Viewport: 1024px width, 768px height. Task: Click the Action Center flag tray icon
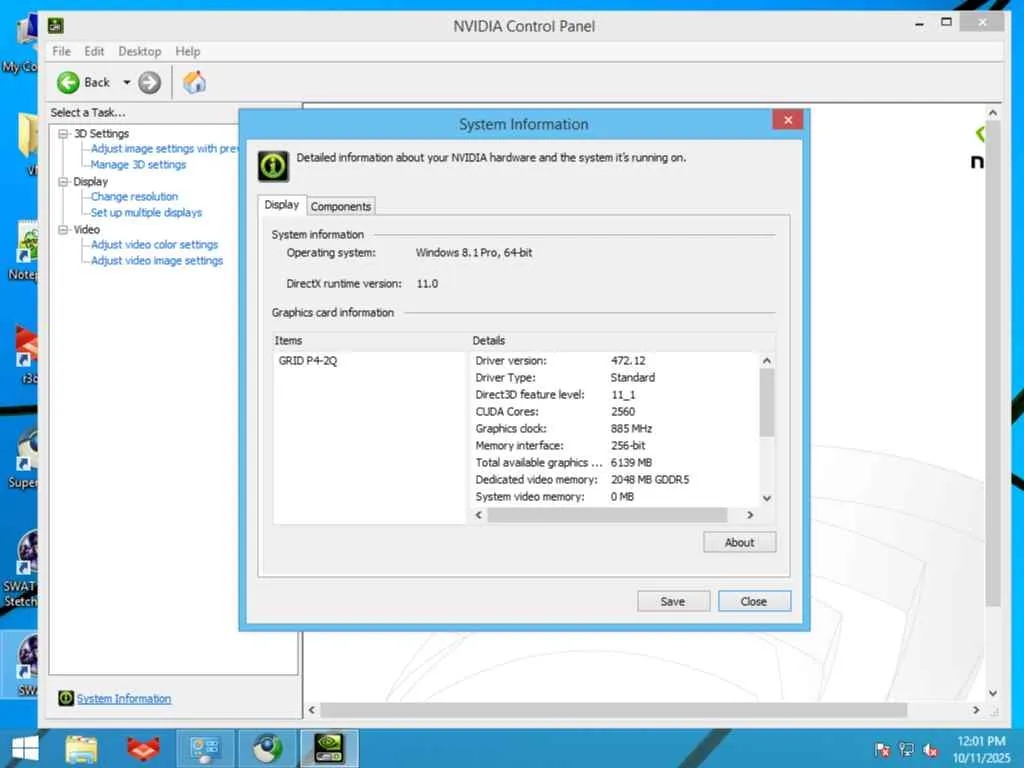(882, 750)
